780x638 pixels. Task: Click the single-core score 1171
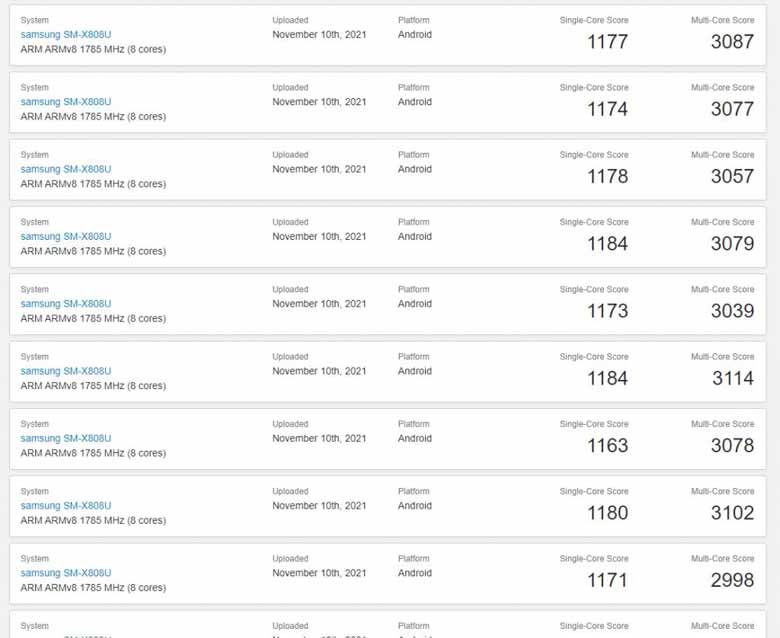[x=607, y=580]
